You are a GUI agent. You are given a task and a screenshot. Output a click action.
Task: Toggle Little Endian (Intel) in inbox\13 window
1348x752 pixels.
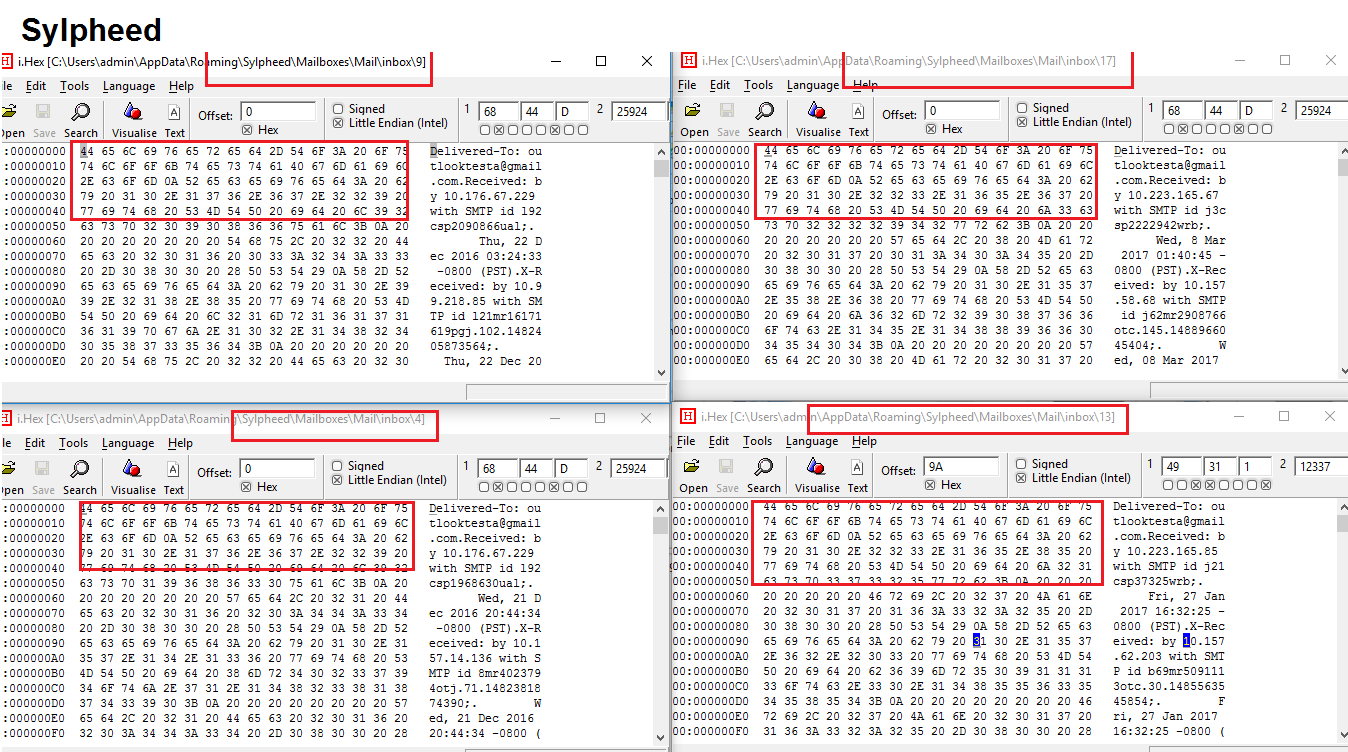(x=1022, y=477)
